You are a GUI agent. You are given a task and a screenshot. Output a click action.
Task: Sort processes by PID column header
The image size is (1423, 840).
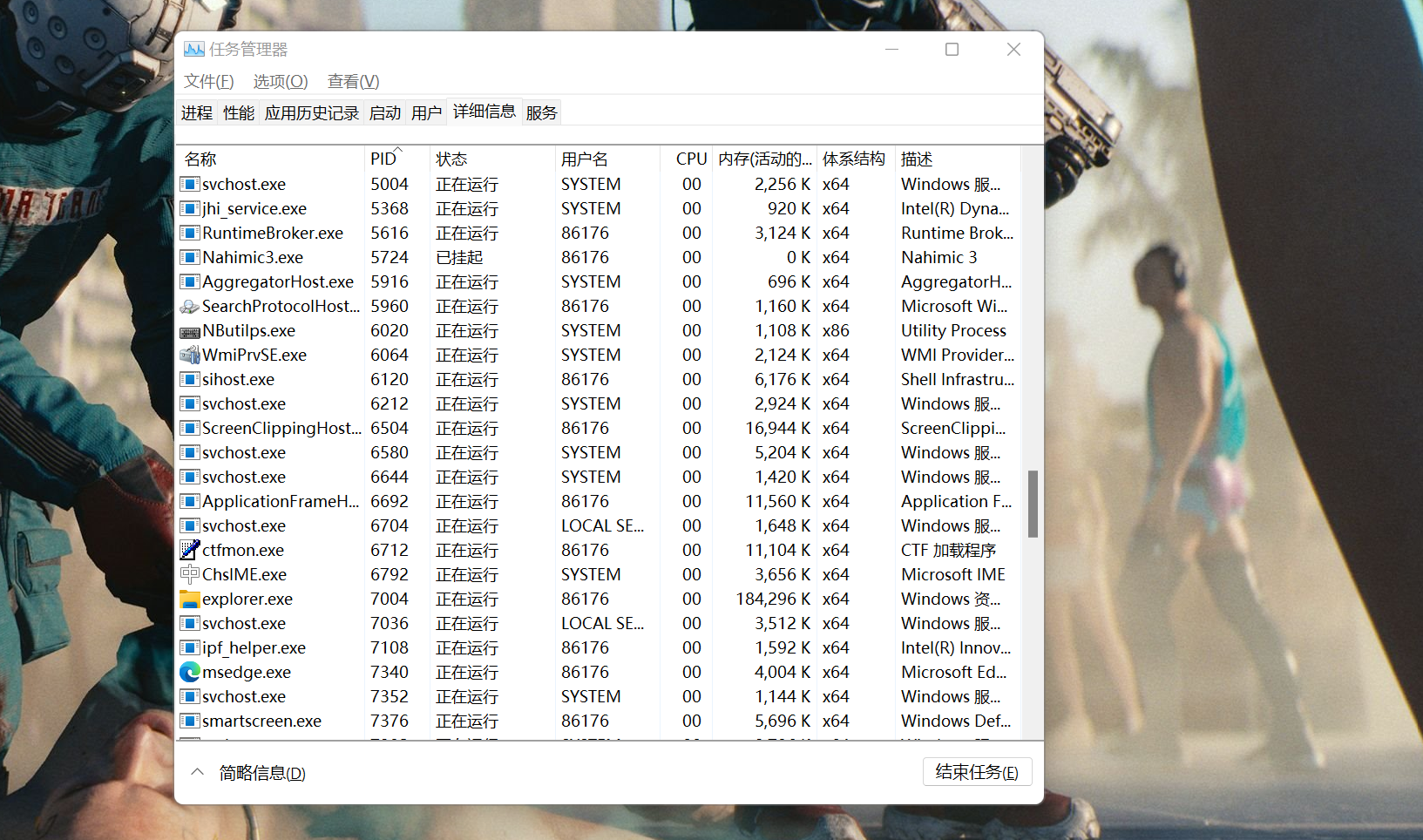pos(383,159)
